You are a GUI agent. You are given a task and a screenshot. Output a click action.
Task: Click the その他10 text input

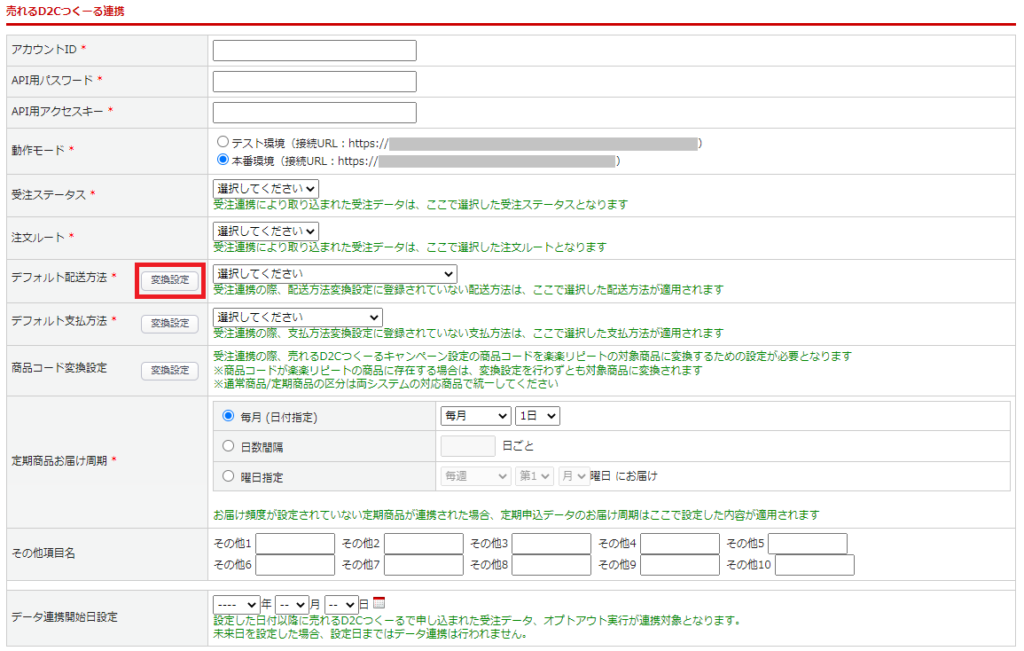tap(814, 565)
